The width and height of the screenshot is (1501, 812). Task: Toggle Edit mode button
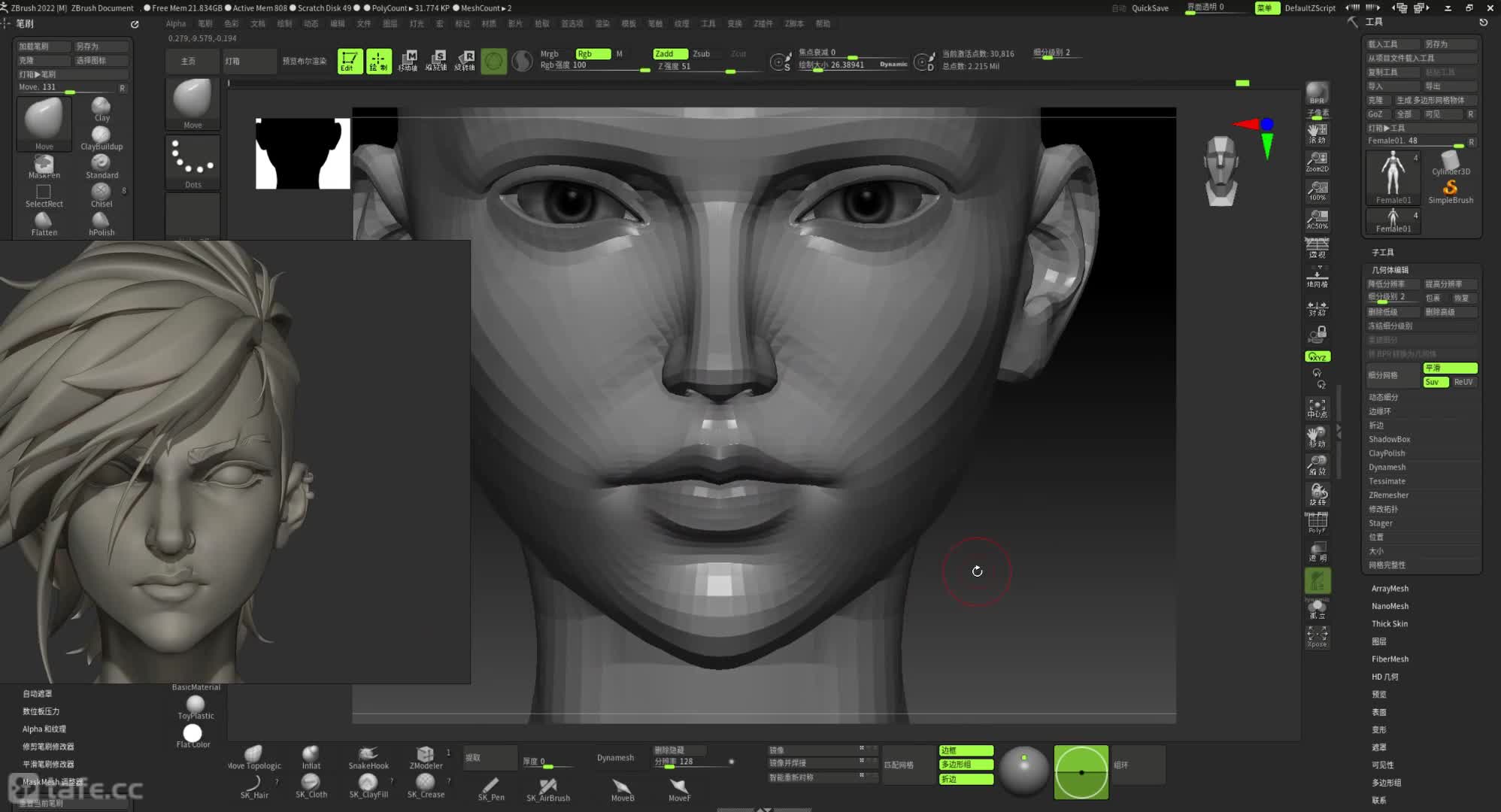tap(350, 61)
